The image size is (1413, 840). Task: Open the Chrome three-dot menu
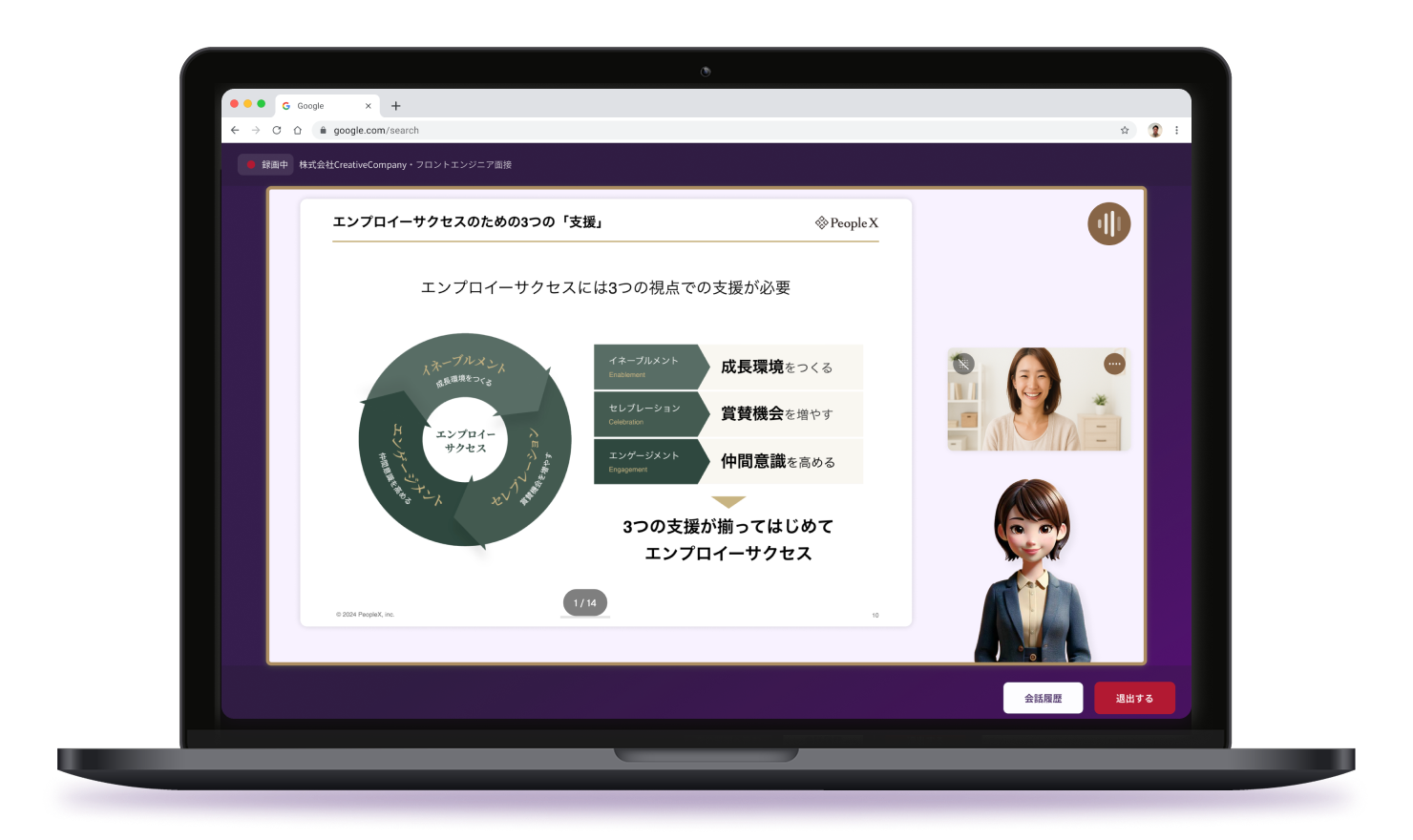point(1176,130)
